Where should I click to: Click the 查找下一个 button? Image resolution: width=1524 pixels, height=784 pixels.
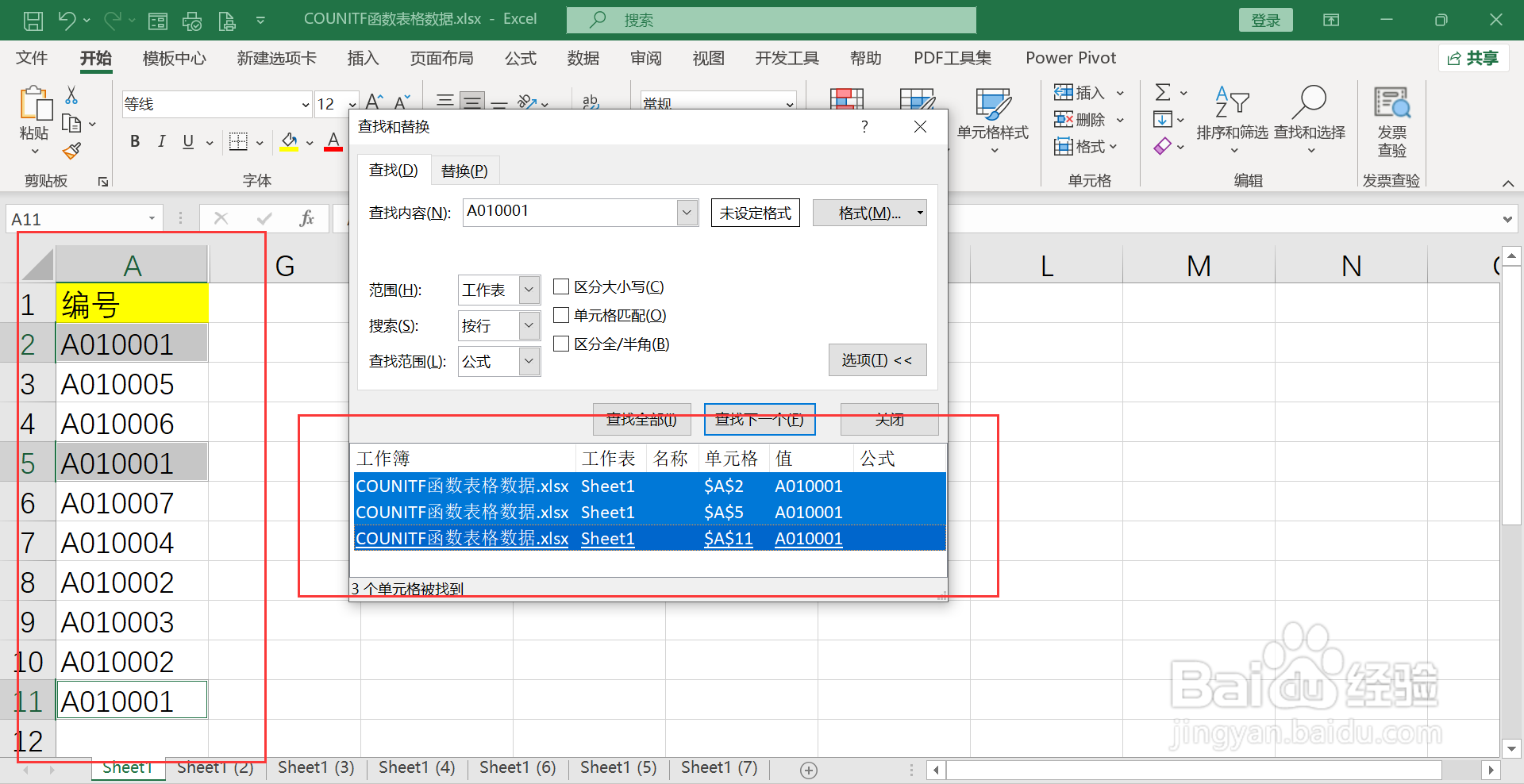(x=759, y=419)
